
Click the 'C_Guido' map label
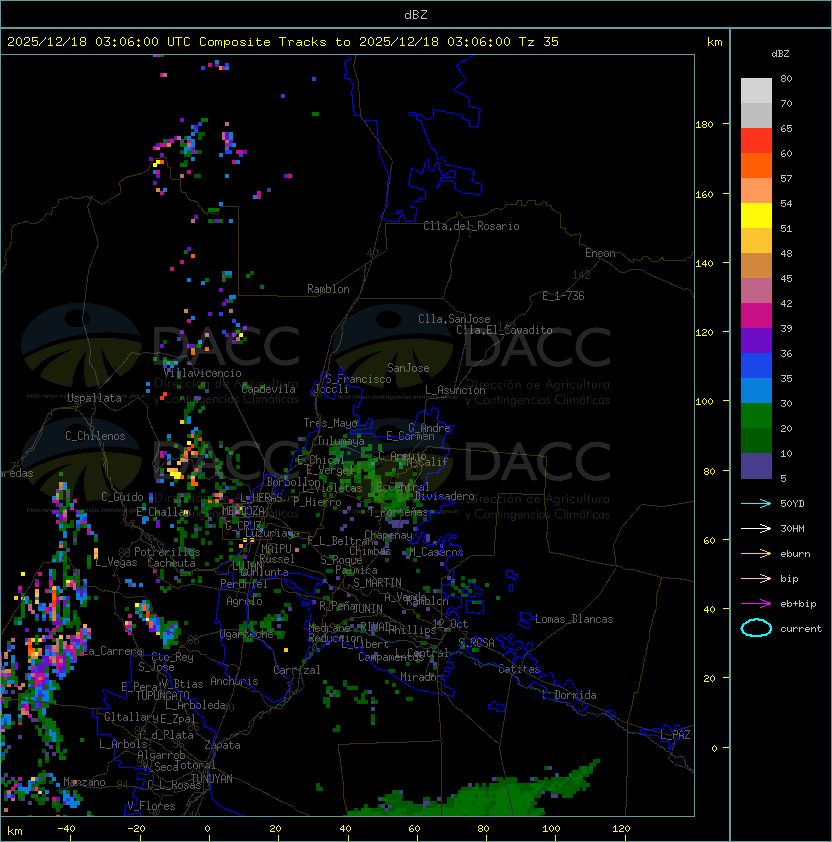[x=122, y=497]
